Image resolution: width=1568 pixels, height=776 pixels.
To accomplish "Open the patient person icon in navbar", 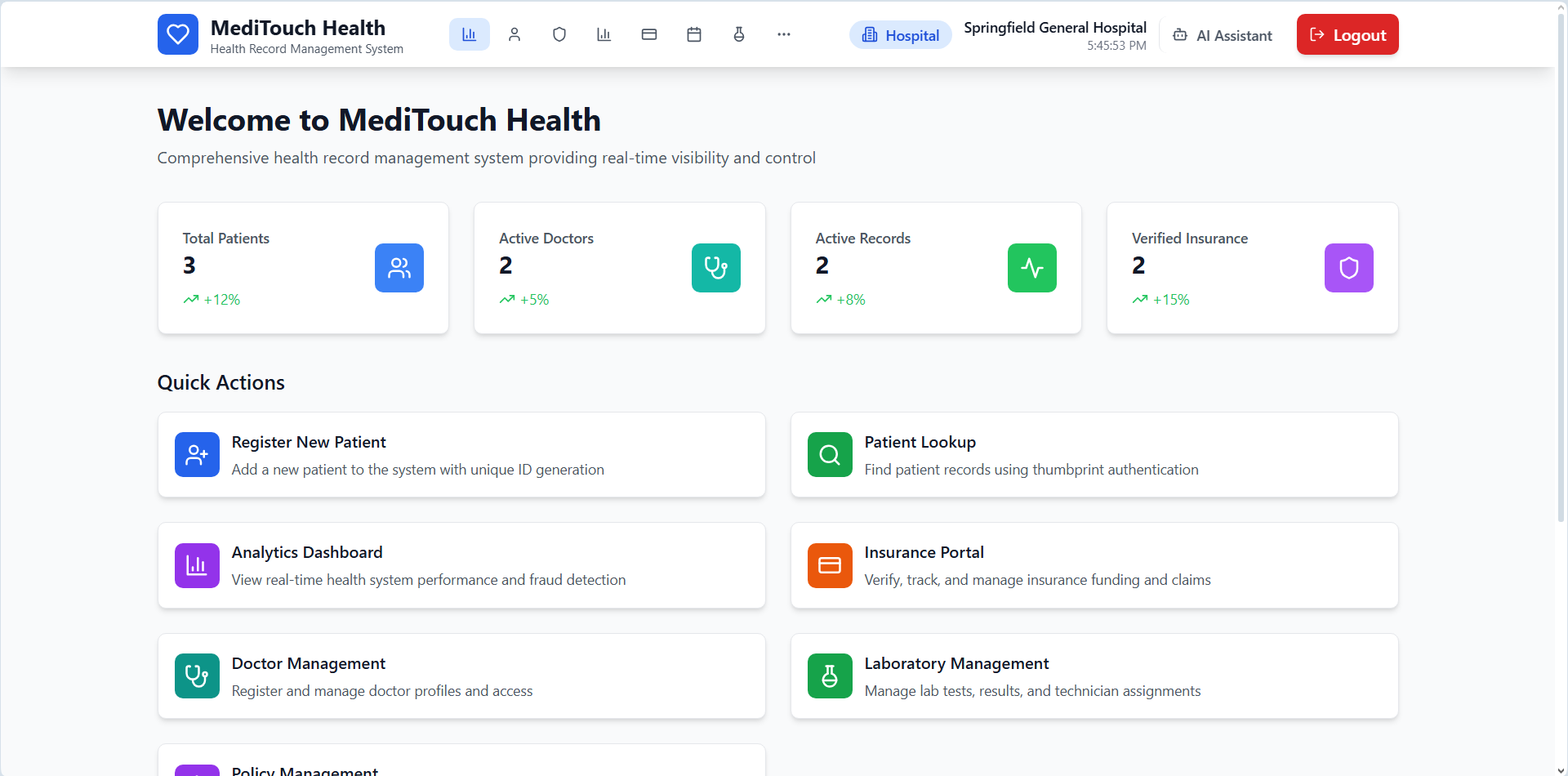I will [x=514, y=34].
